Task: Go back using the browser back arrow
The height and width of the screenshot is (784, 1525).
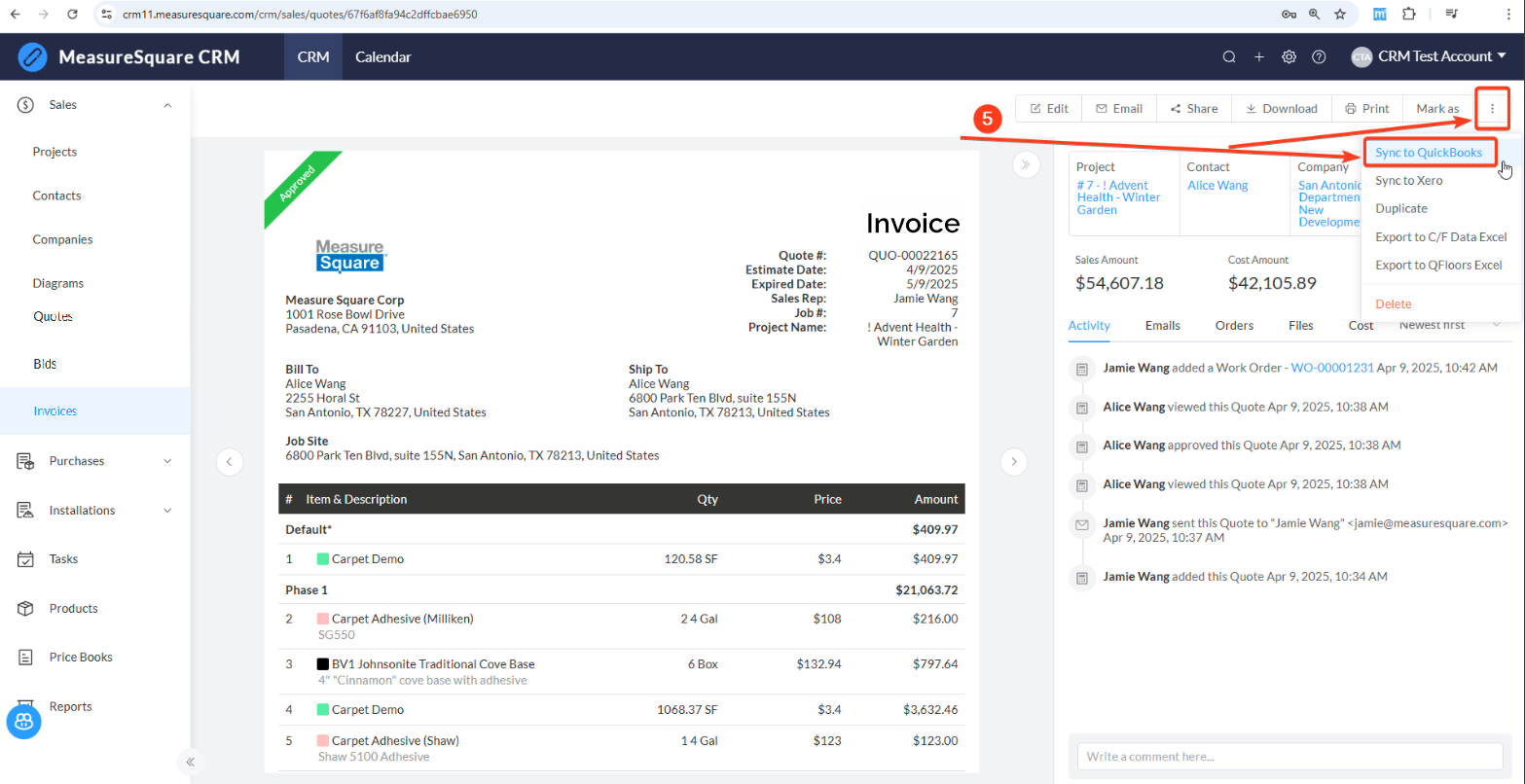Action: pyautogui.click(x=14, y=15)
